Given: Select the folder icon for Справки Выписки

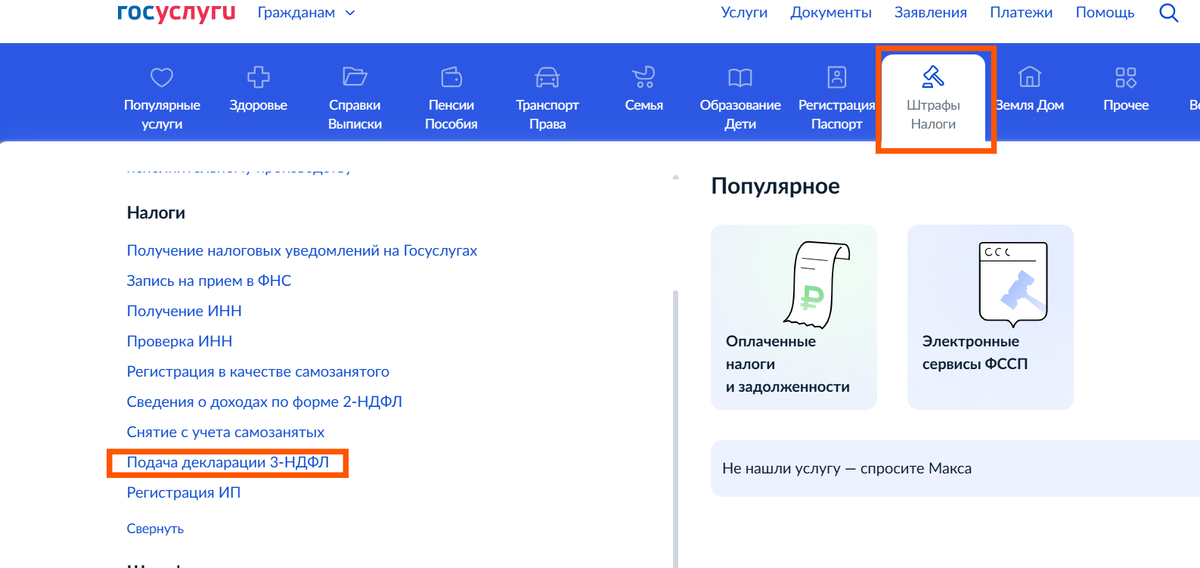Looking at the screenshot, I should tap(355, 77).
